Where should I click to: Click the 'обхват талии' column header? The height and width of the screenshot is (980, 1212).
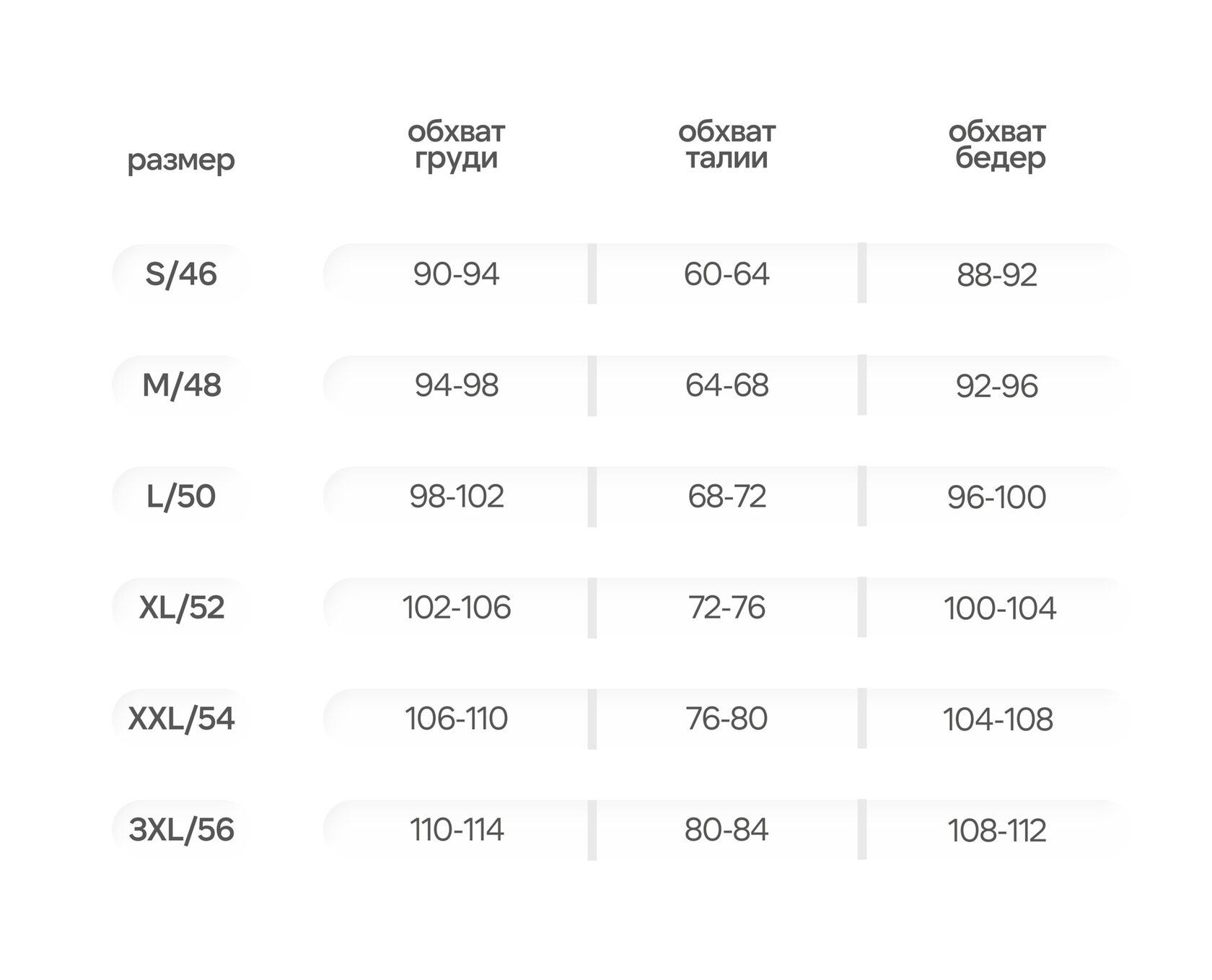tap(726, 145)
